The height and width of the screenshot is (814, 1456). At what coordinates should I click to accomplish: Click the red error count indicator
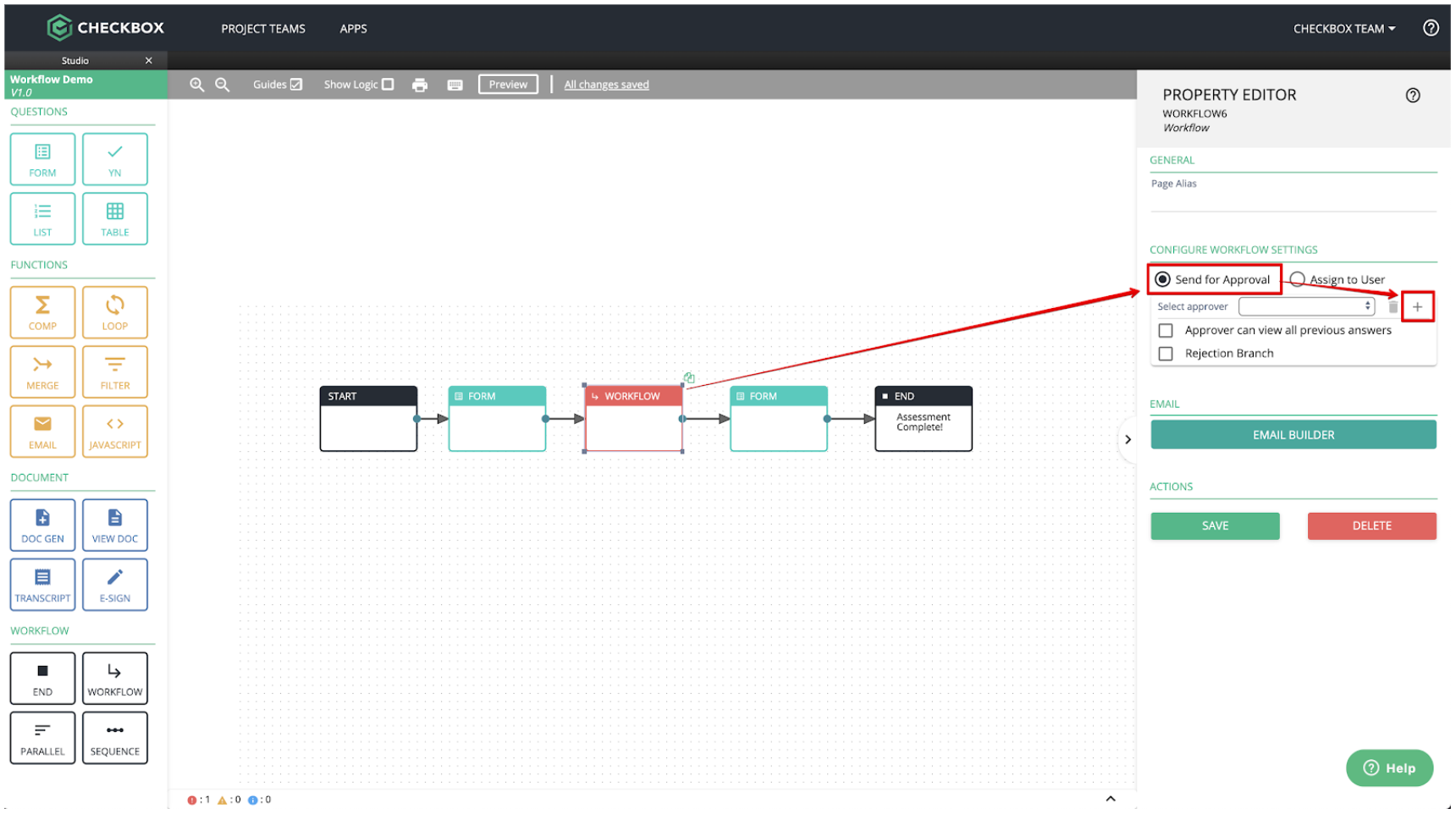[x=198, y=800]
